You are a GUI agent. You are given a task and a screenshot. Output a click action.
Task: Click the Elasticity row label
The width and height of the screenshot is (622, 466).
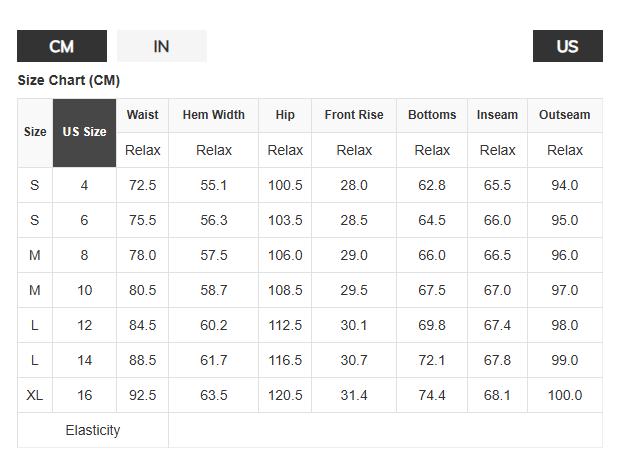[93, 430]
